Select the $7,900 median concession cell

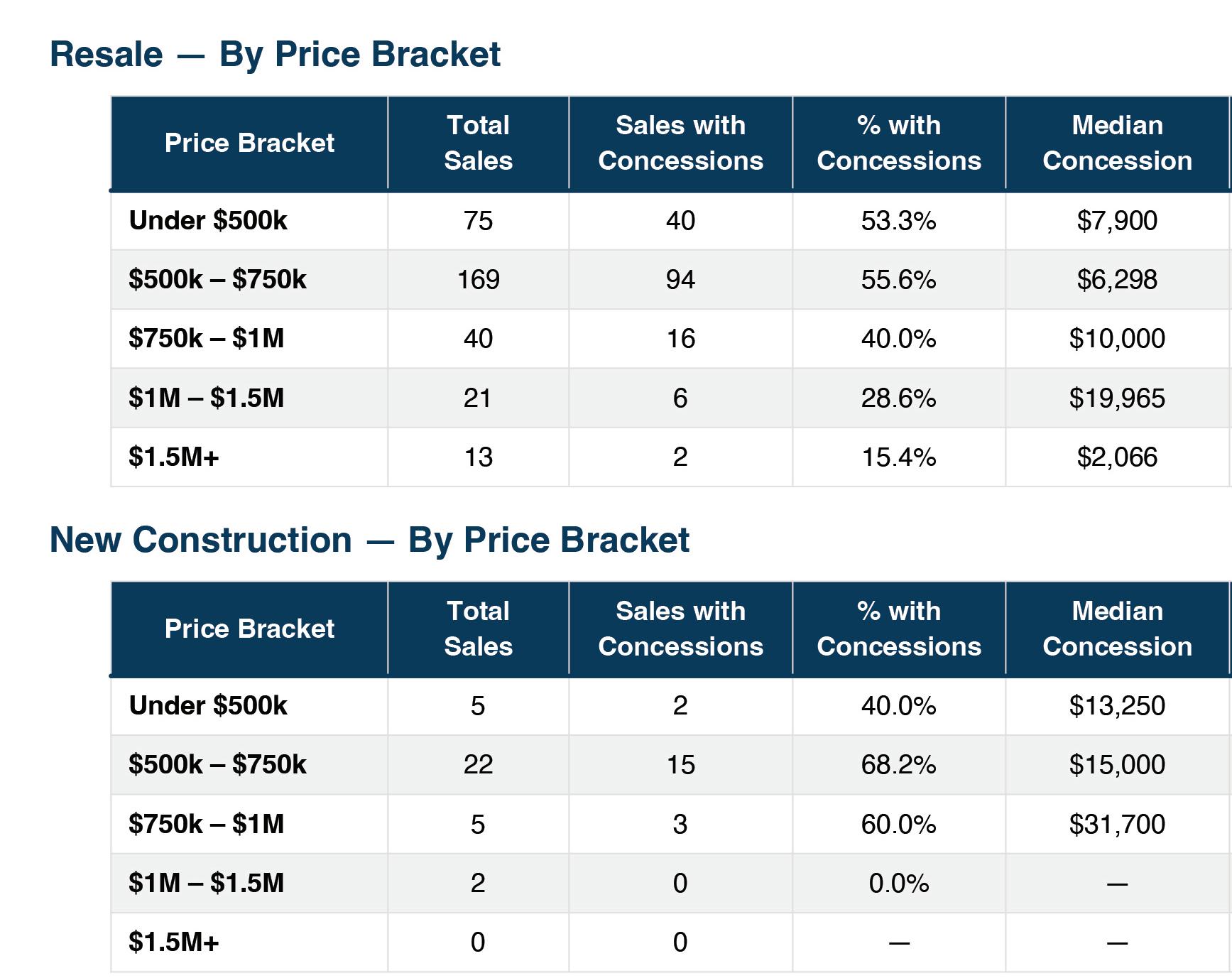coord(1117,221)
